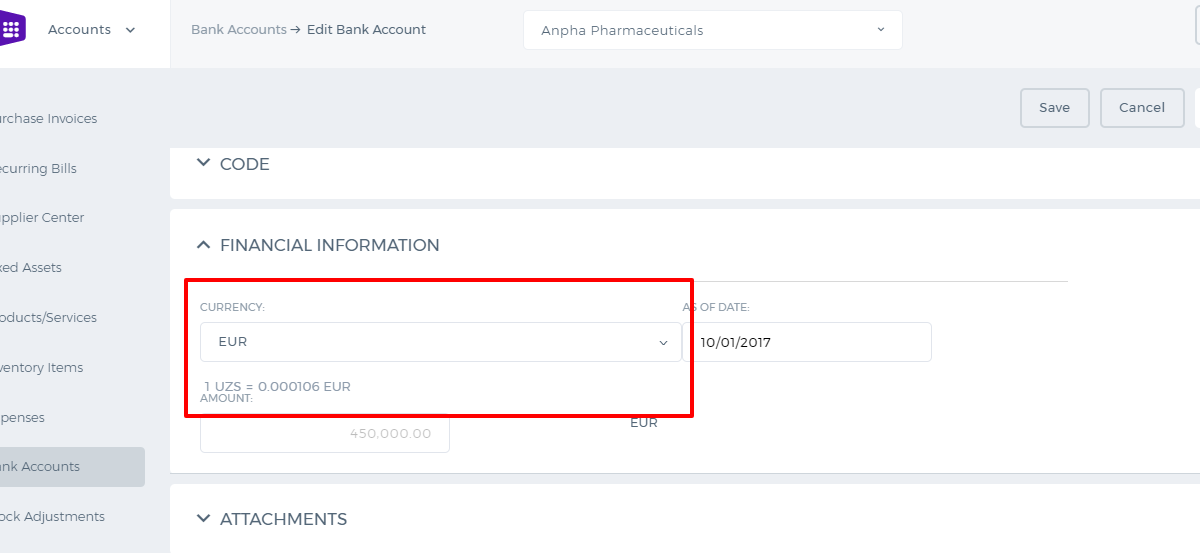Click the purple app grid logo icon
The width and height of the screenshot is (1200, 553).
coord(12,30)
